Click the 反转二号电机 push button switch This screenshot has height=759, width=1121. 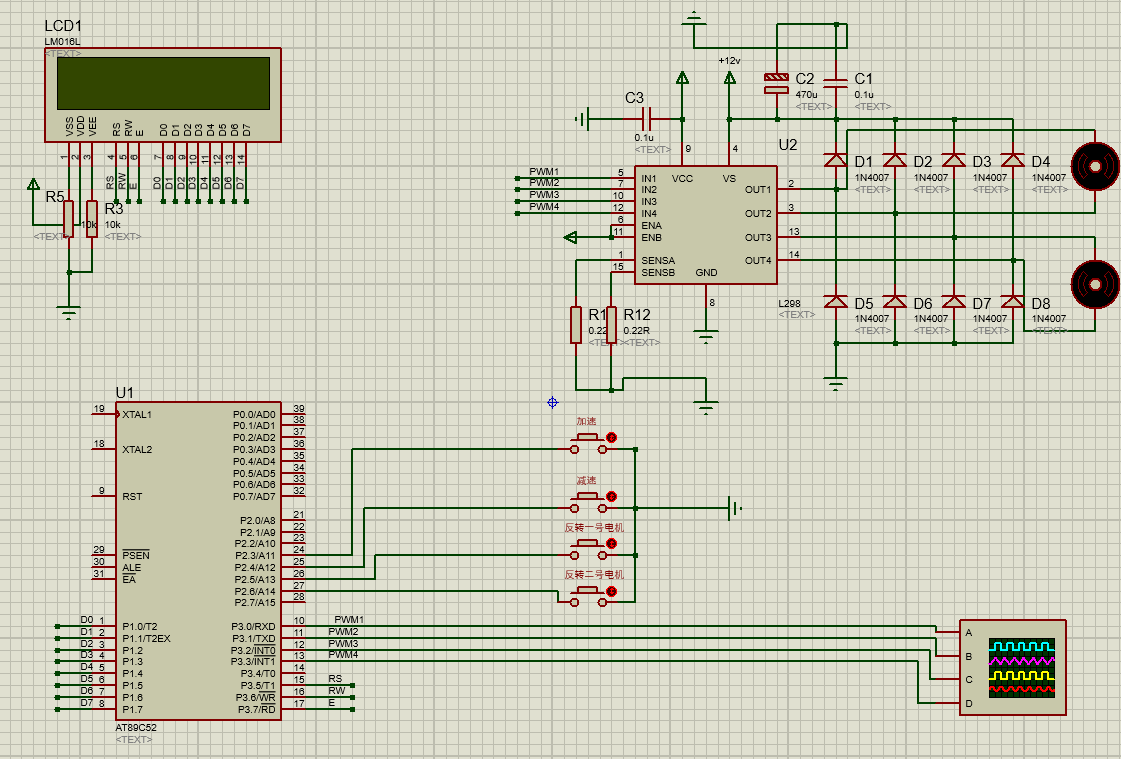pyautogui.click(x=588, y=597)
